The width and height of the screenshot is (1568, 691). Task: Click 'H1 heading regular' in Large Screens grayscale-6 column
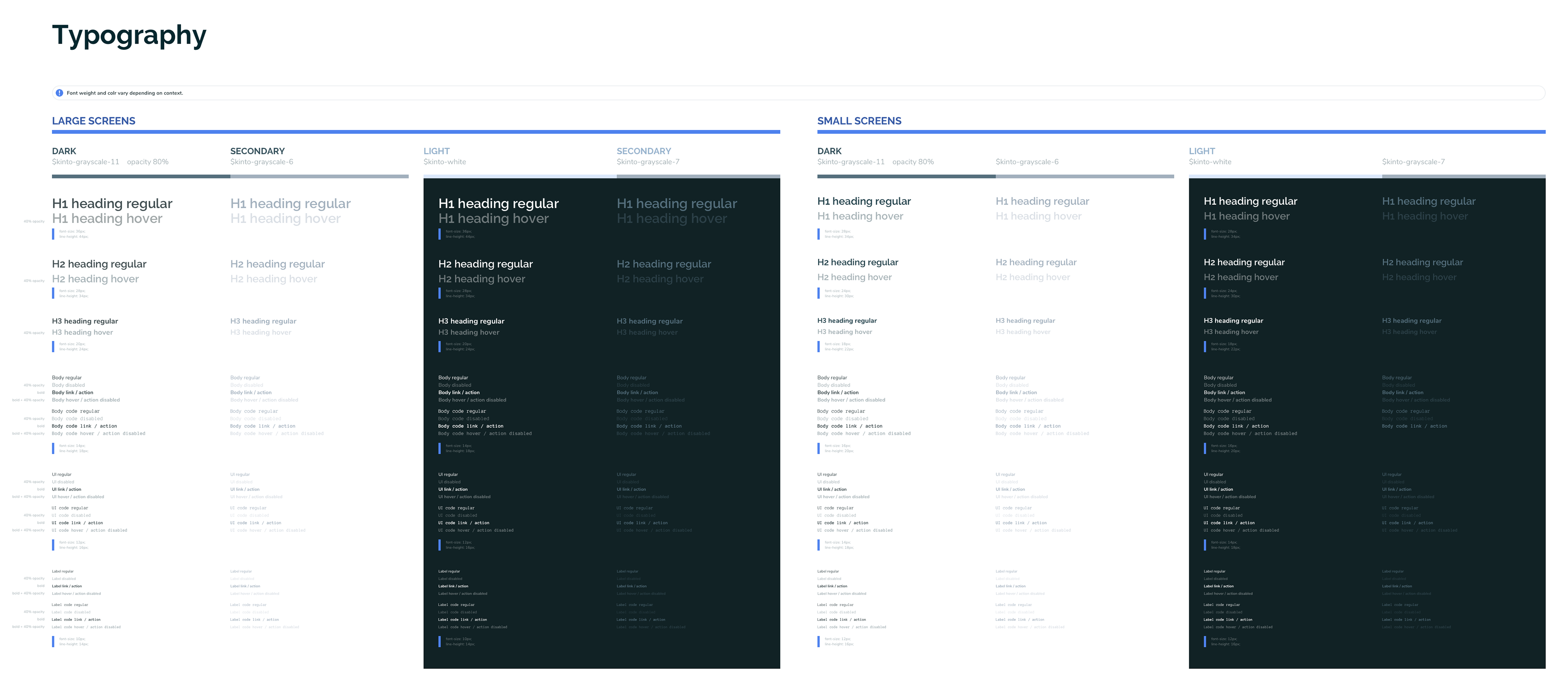[290, 203]
